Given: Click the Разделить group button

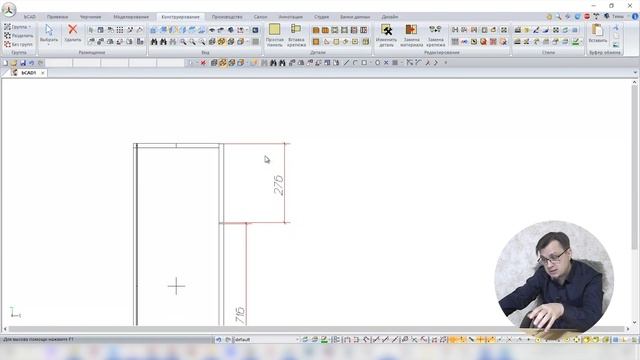Looking at the screenshot, I should (19, 36).
